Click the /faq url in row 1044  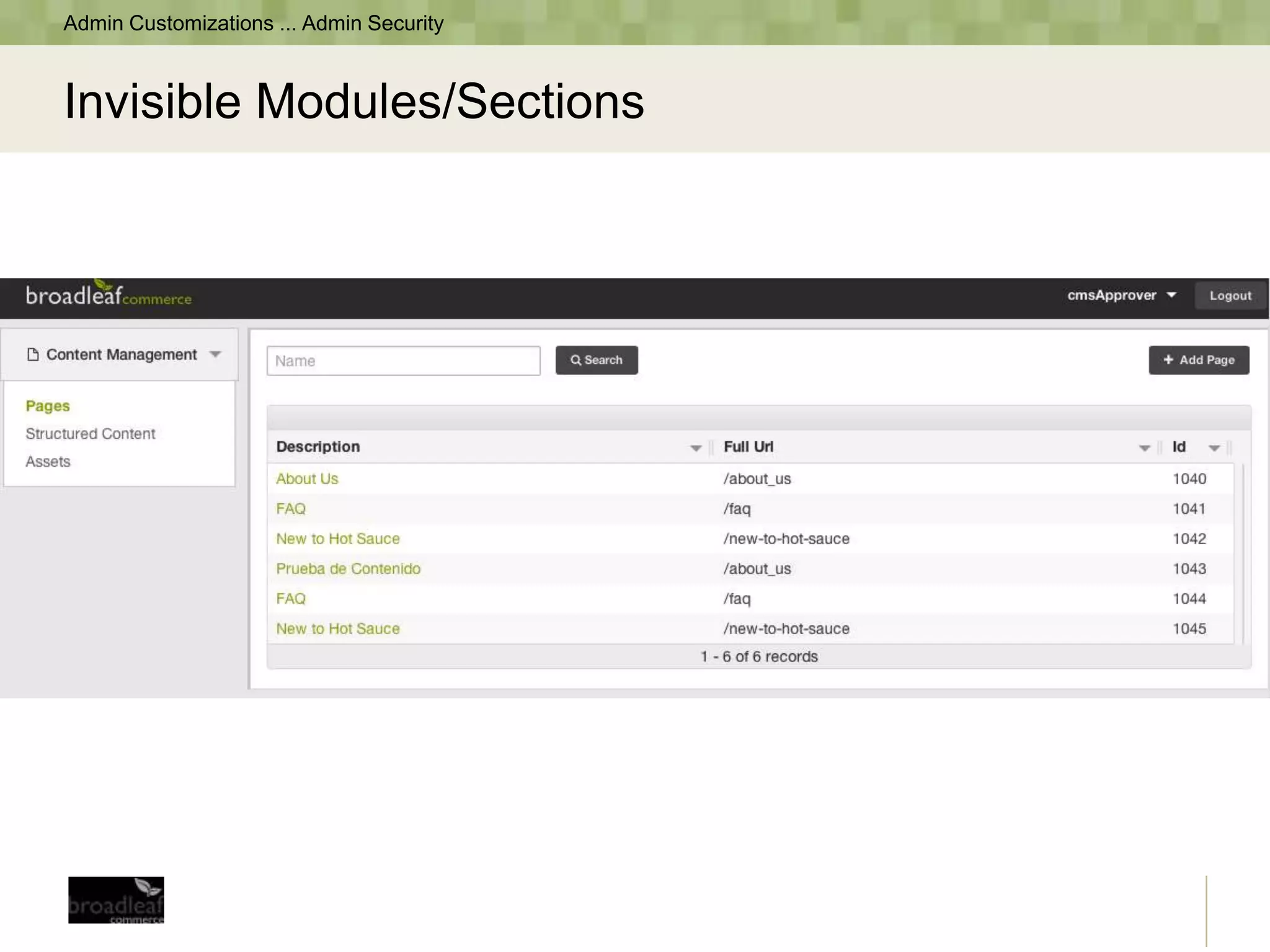pos(737,599)
